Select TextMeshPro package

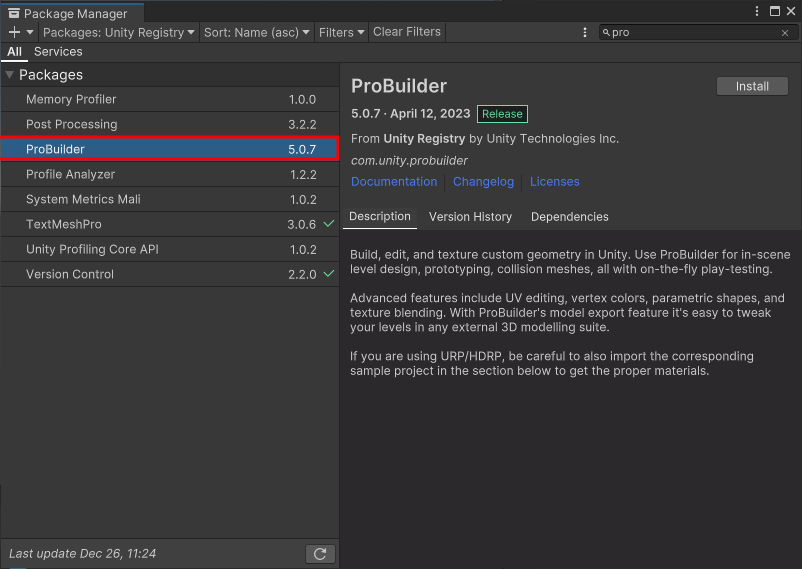point(169,224)
